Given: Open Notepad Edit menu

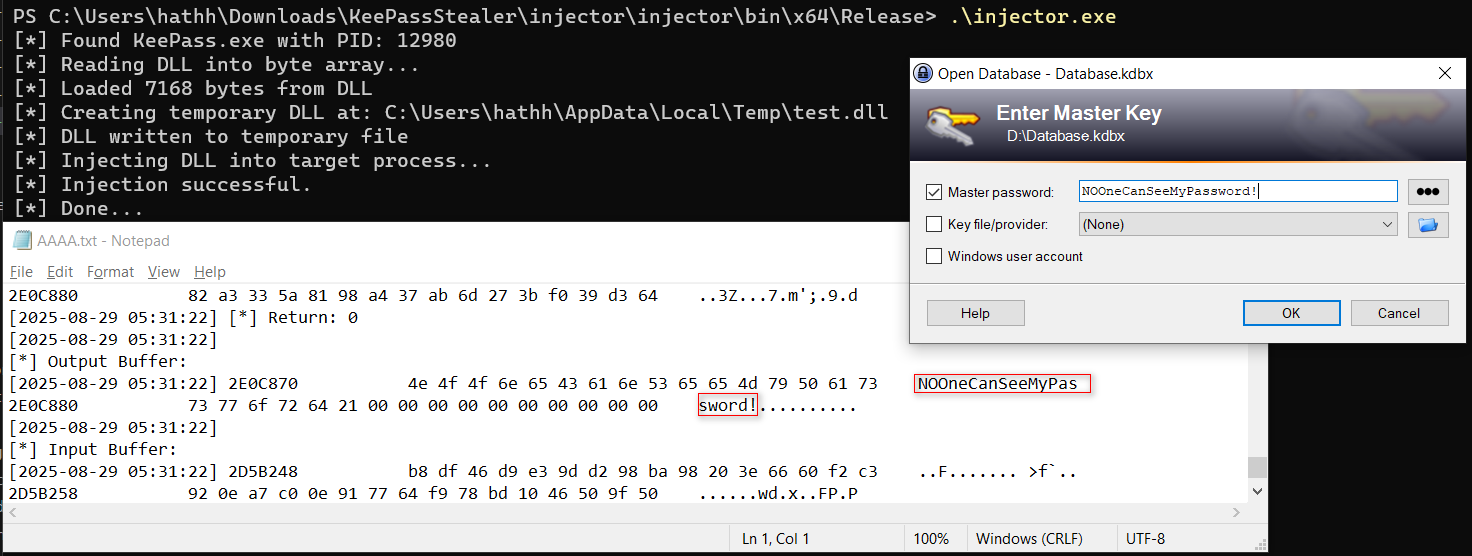Looking at the screenshot, I should [60, 272].
